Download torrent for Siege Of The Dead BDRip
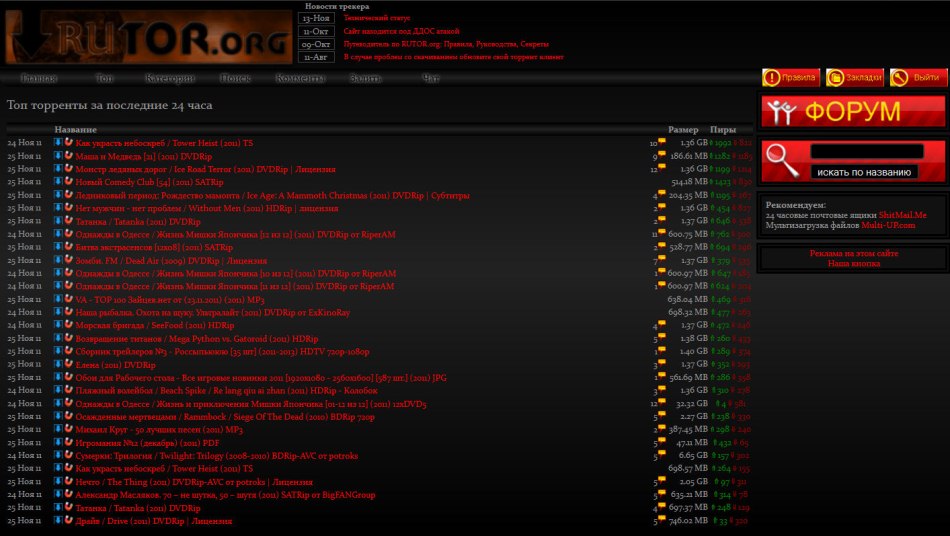Screen dimensions: 950x536 click(58, 416)
